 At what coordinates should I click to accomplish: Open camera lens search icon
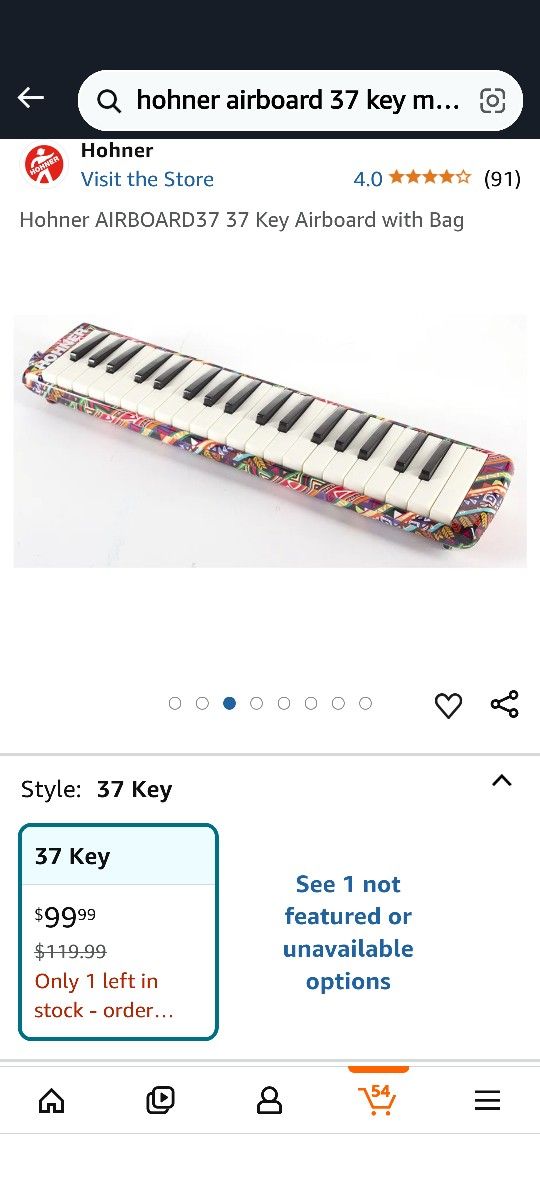coord(492,100)
